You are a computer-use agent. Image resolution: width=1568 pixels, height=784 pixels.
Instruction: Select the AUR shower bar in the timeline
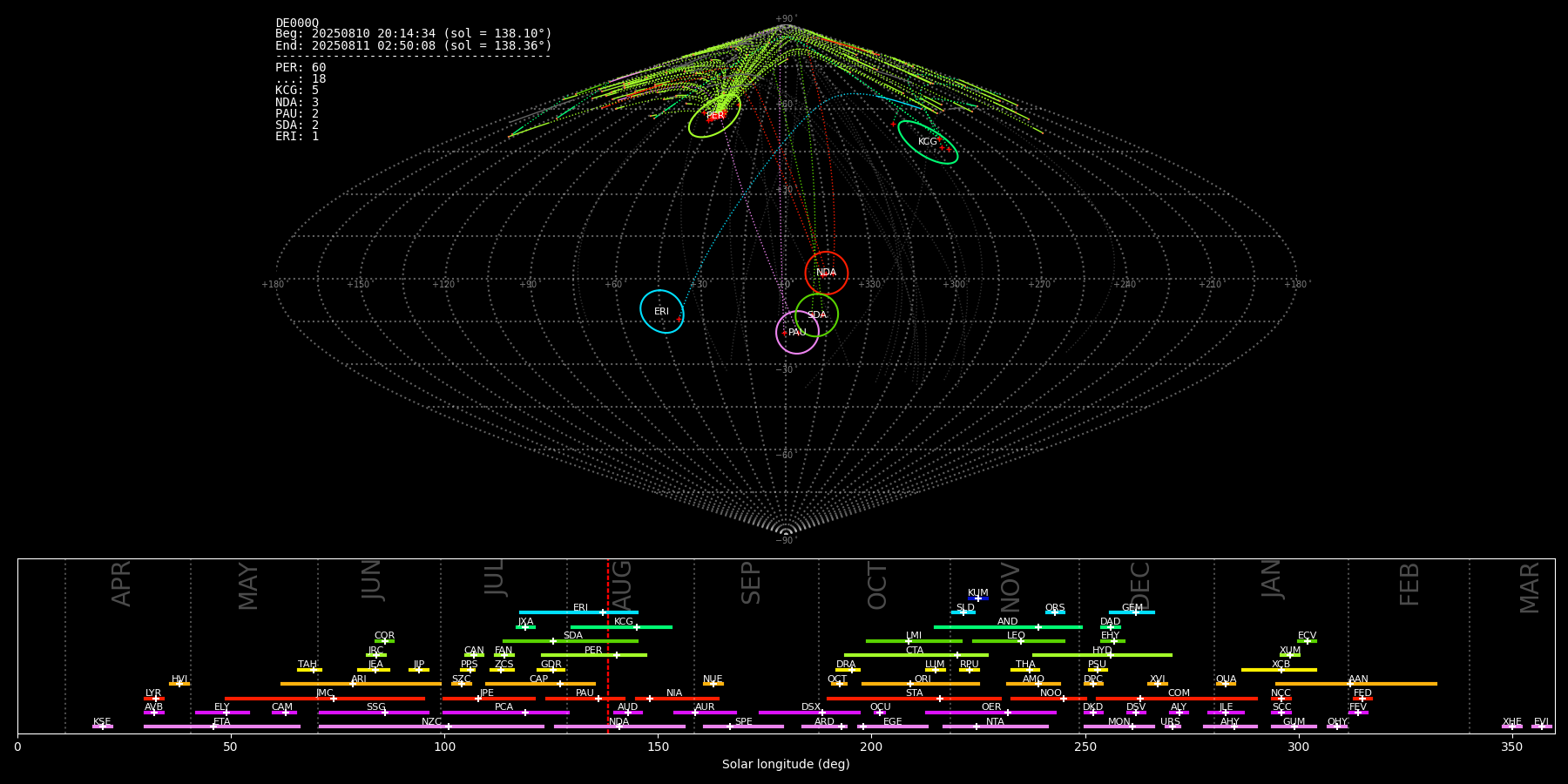[x=705, y=712]
